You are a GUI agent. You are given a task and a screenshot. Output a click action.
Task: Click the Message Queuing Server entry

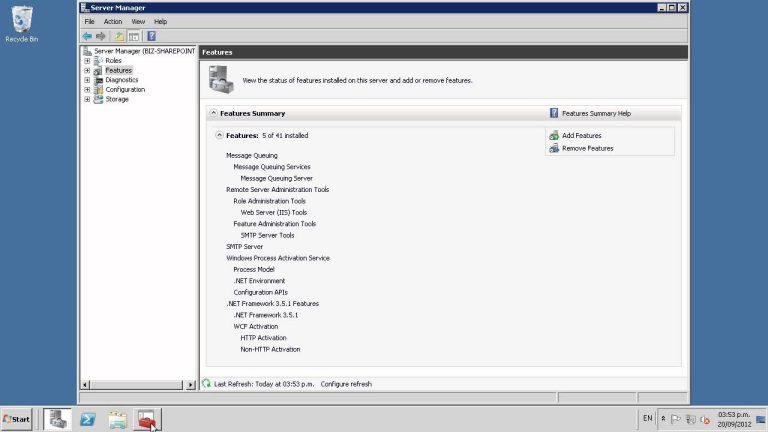point(276,178)
